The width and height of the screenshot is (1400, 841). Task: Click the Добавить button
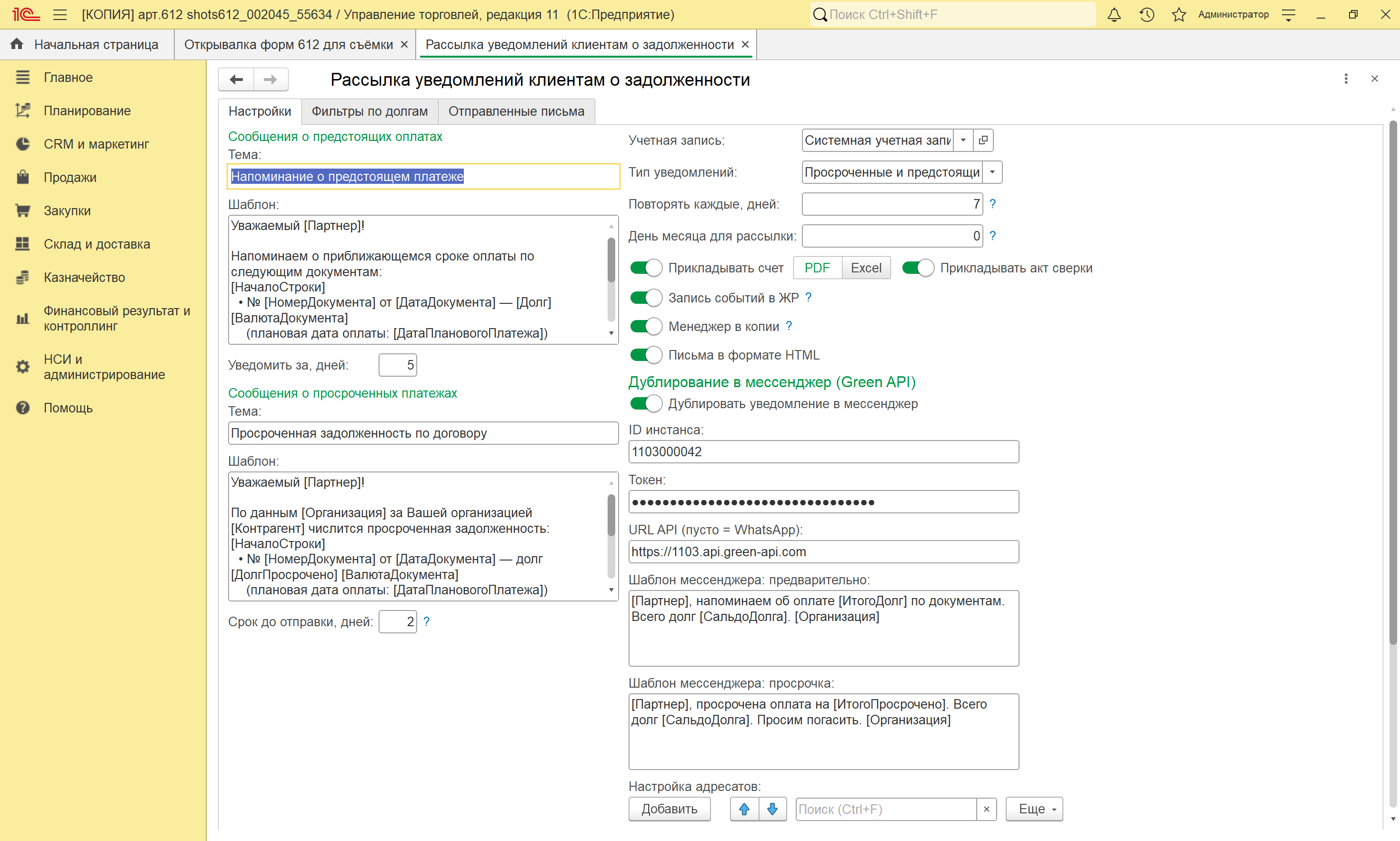(x=669, y=809)
